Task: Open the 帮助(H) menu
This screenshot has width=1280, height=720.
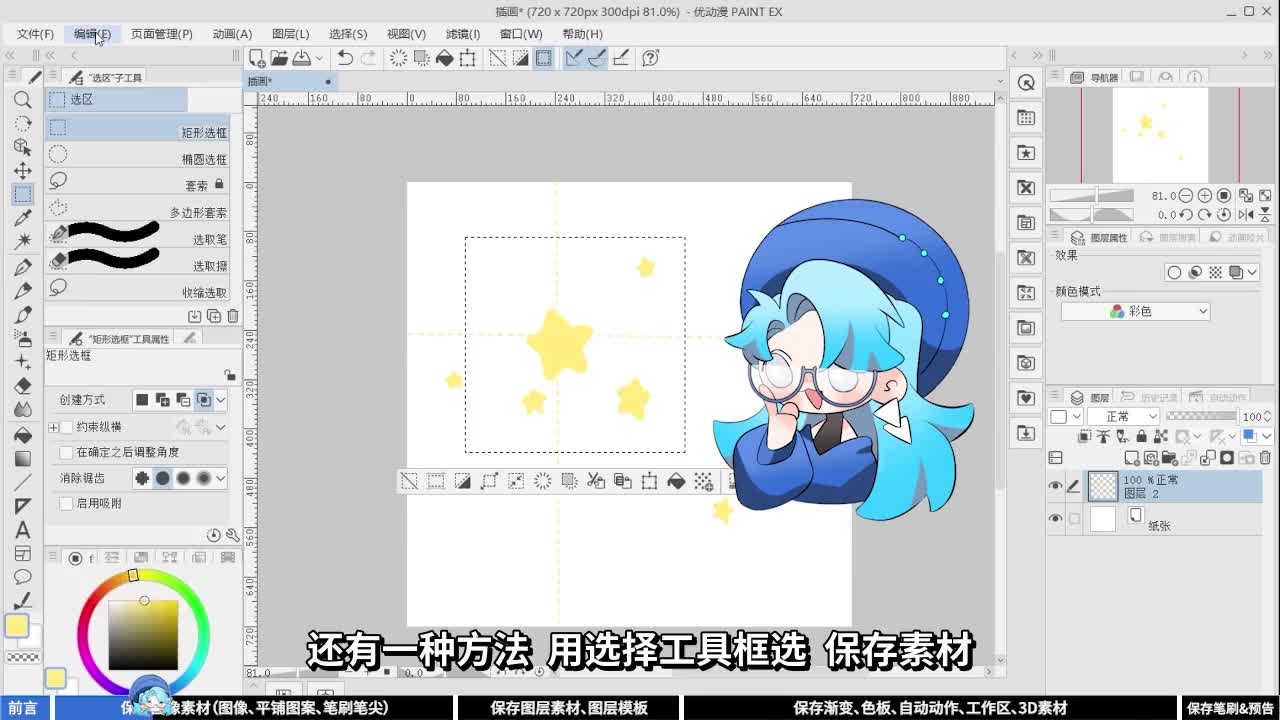Action: pyautogui.click(x=582, y=34)
